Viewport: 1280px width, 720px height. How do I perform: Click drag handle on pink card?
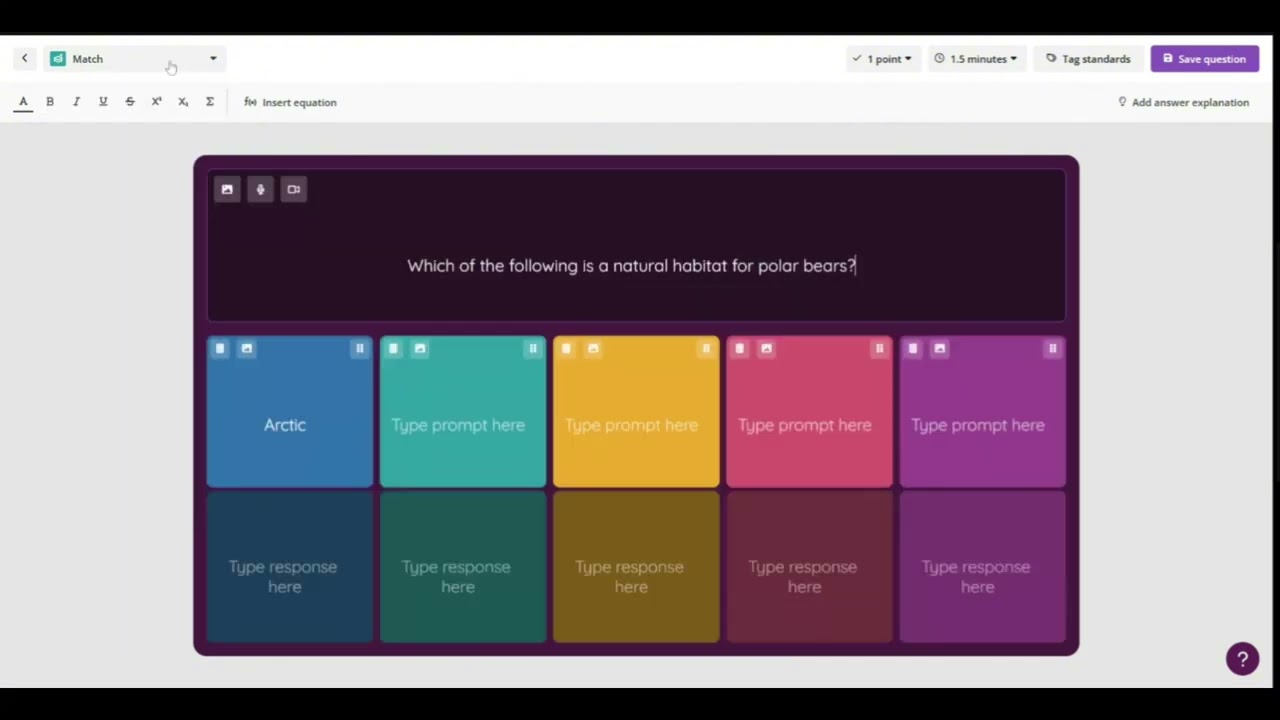pyautogui.click(x=879, y=348)
